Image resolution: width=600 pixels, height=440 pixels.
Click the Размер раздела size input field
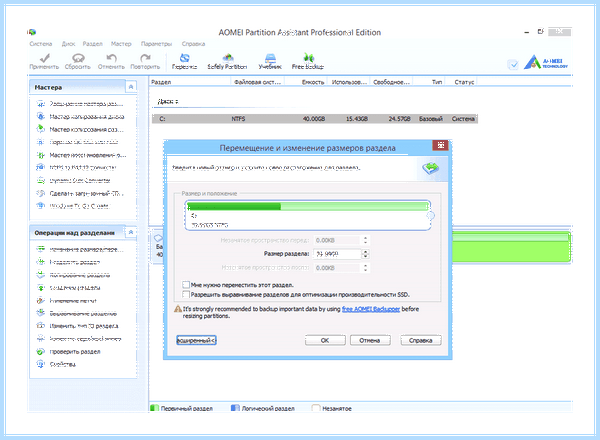pyautogui.click(x=337, y=254)
